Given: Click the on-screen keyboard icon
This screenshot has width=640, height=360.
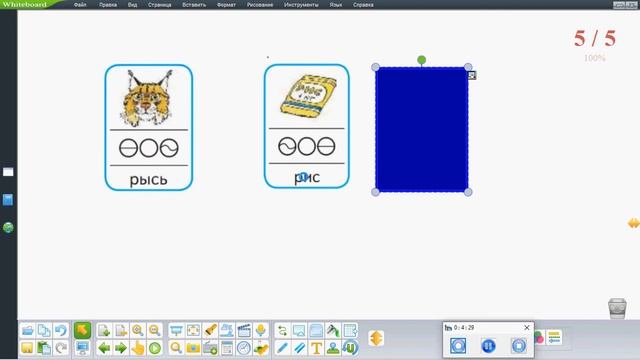Looking at the screenshot, I should [x=210, y=348].
